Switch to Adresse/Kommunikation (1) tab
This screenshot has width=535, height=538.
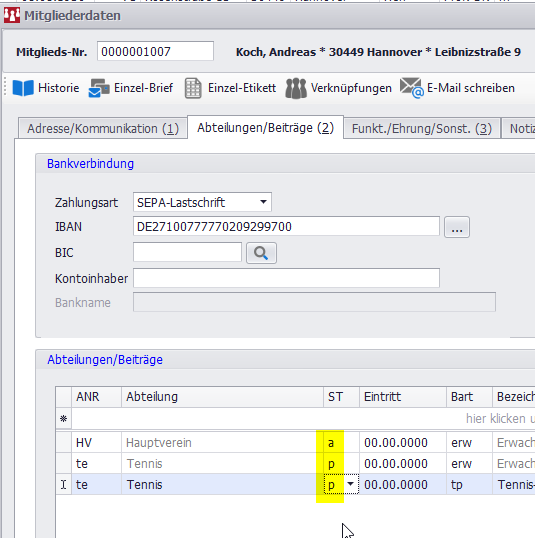click(103, 129)
